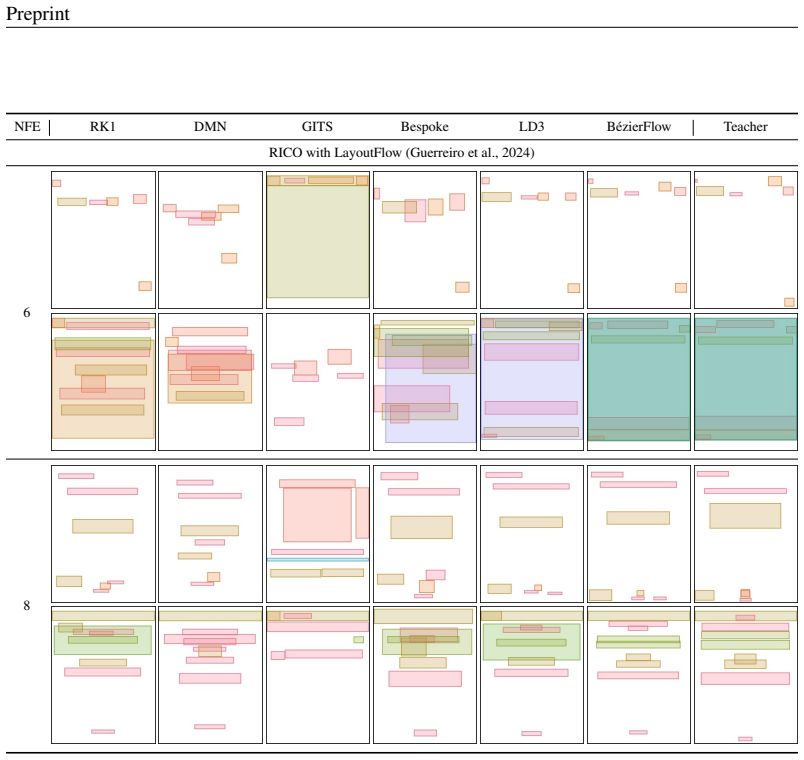Click the LD3 column header
The image size is (804, 760).
(532, 127)
